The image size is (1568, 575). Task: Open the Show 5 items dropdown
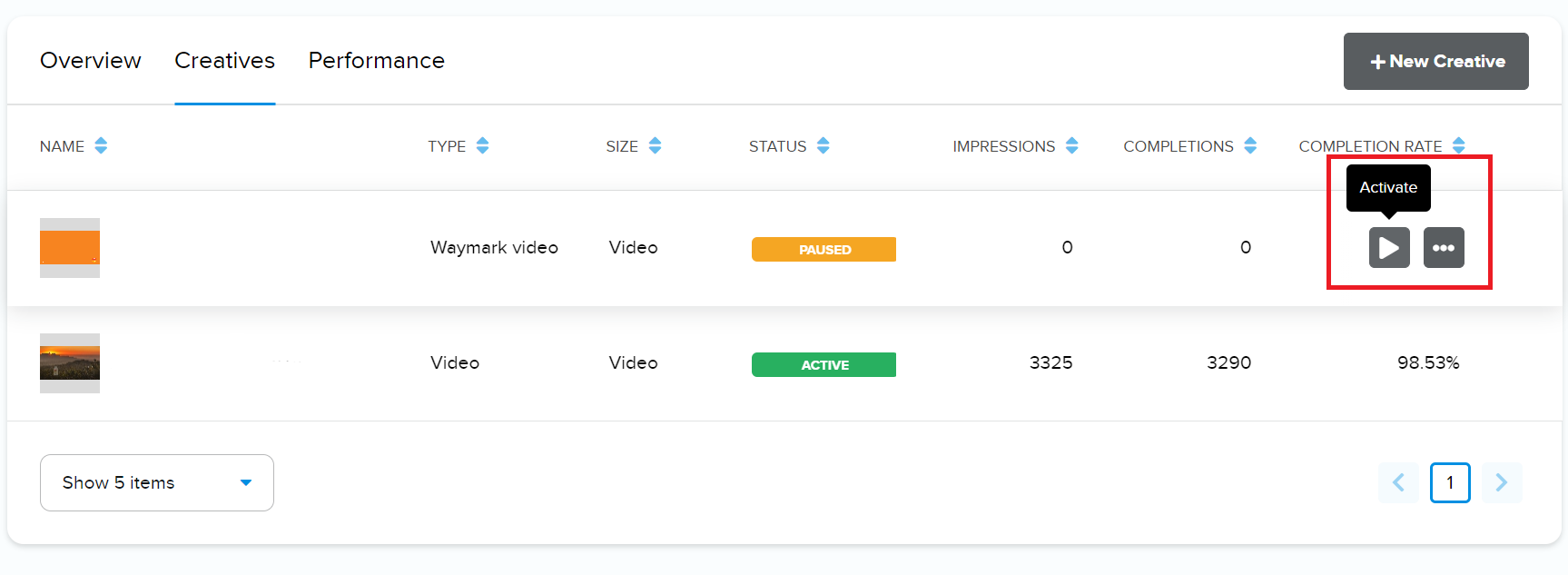point(157,482)
